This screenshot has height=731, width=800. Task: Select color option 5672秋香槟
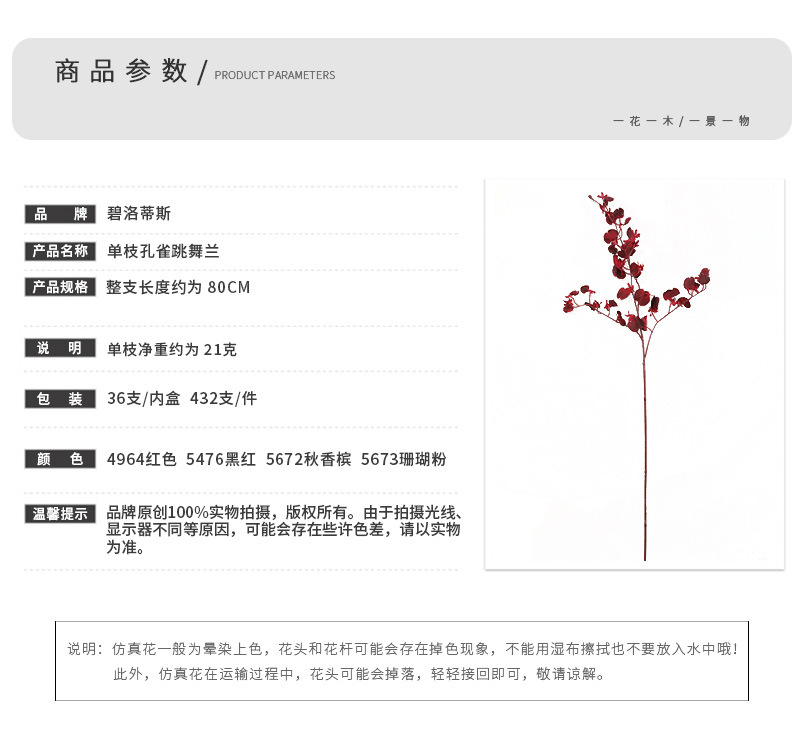pos(308,459)
